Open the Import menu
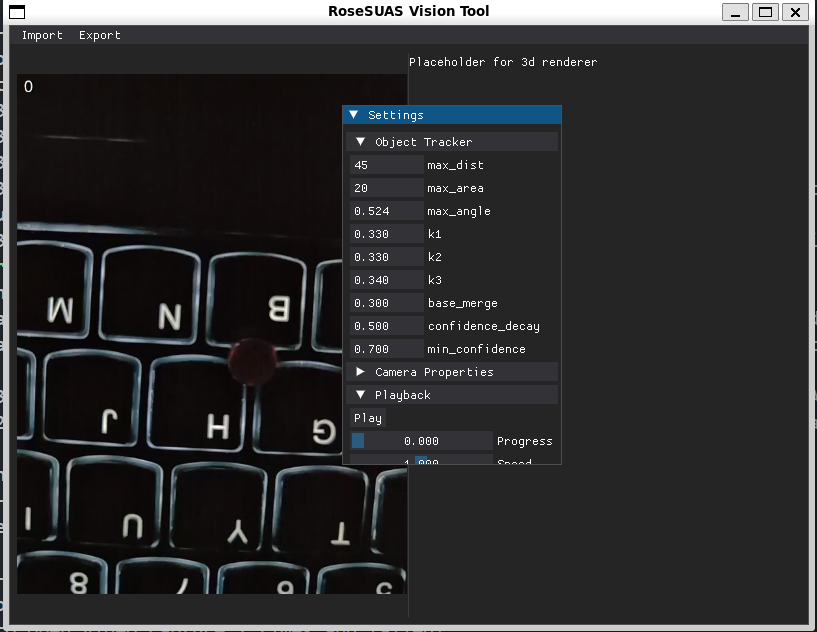817x632 pixels. 42,35
